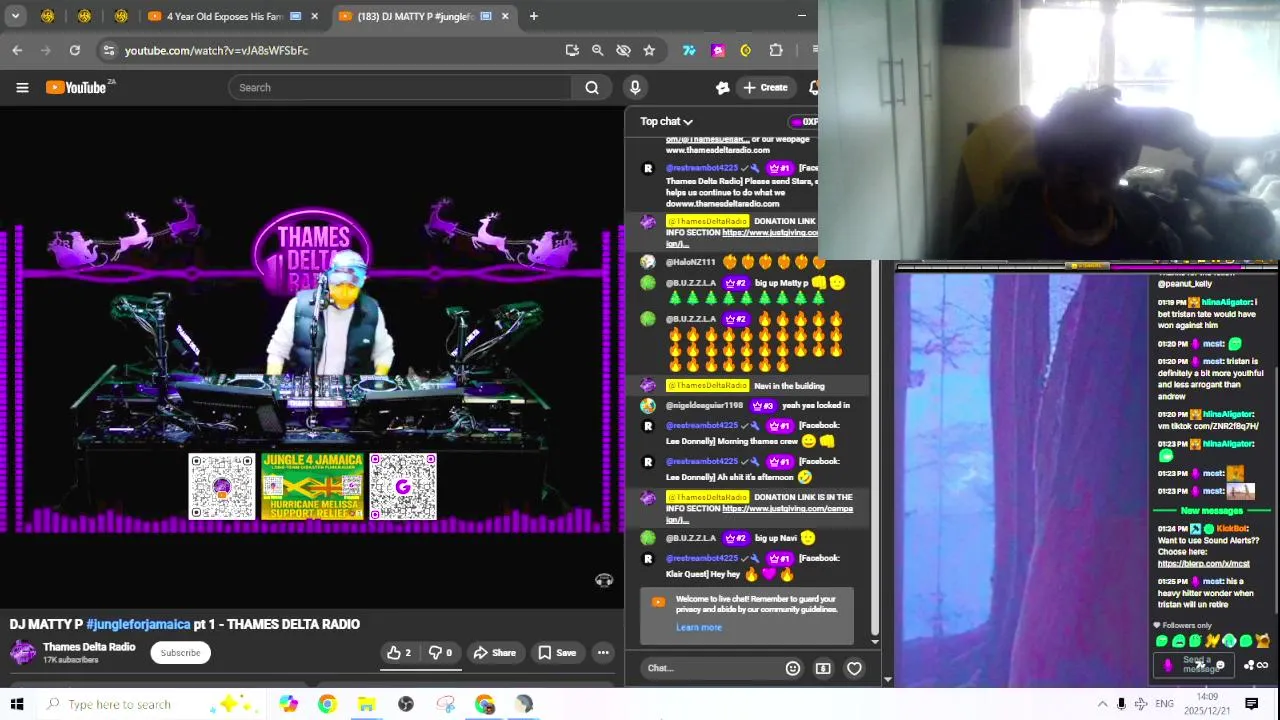Open the browser zoom magnifier icon

(x=598, y=50)
